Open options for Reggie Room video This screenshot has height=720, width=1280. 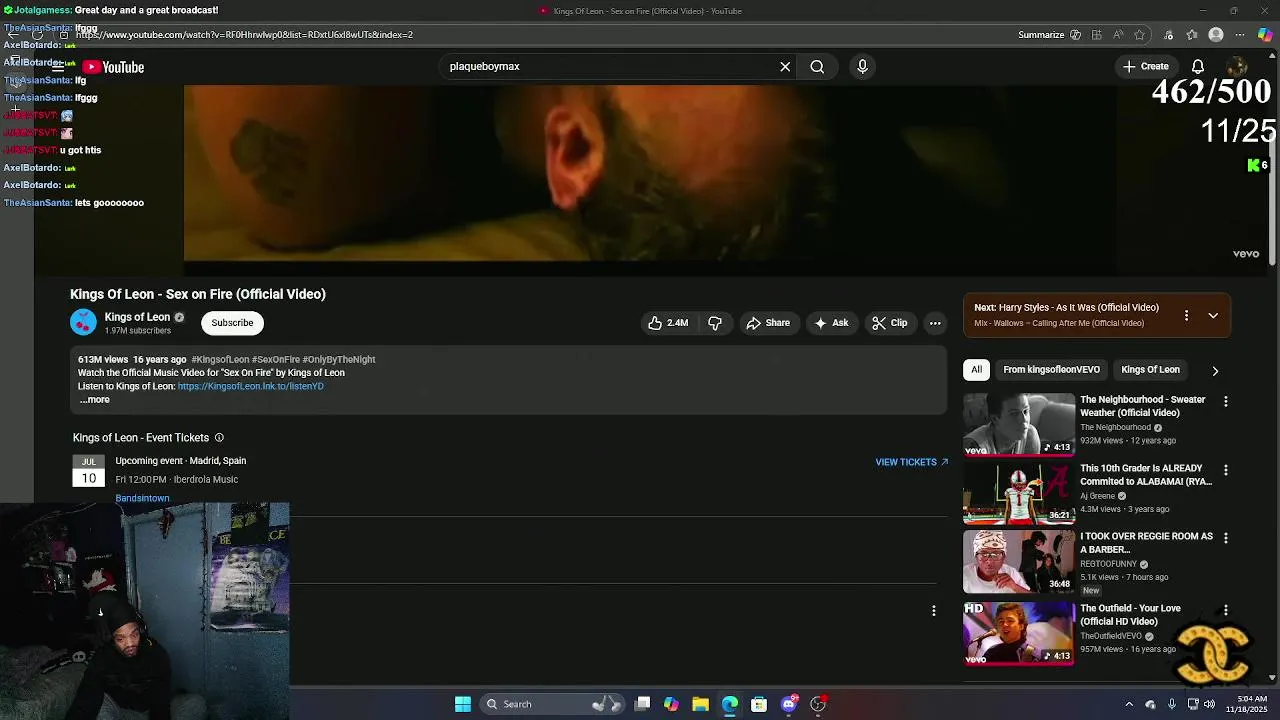(x=1226, y=538)
